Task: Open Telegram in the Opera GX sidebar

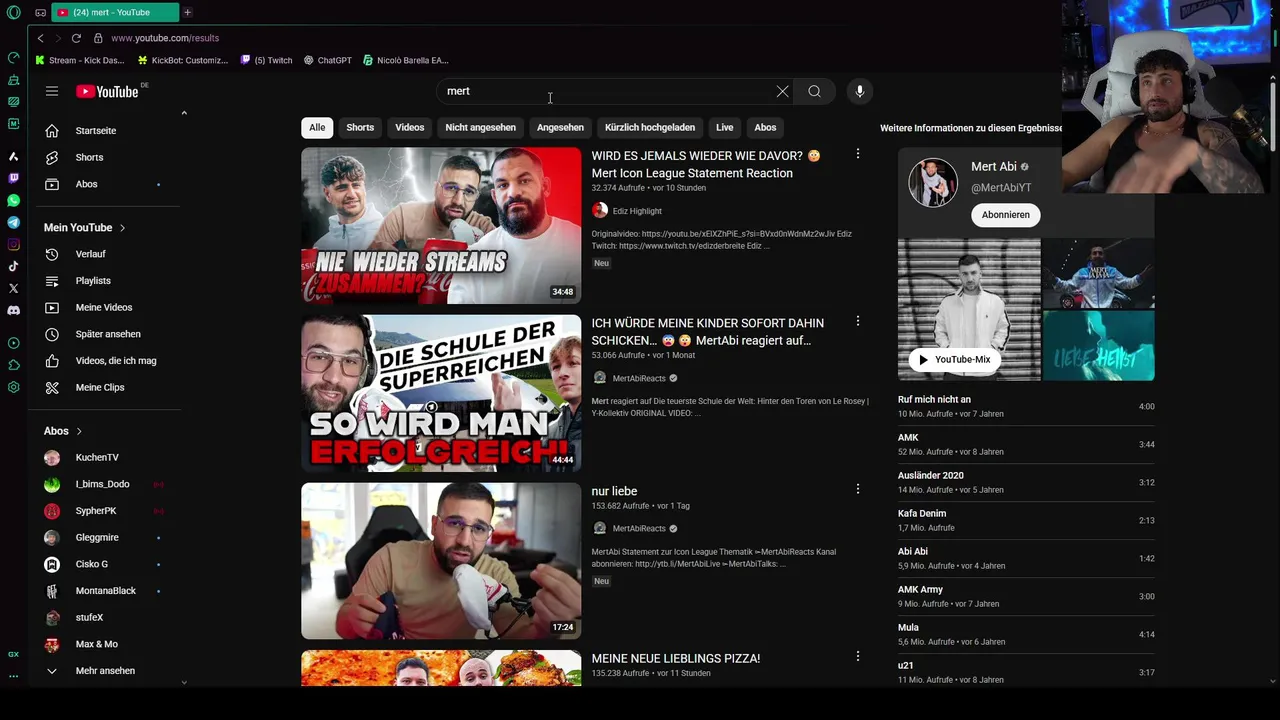Action: tap(13, 222)
